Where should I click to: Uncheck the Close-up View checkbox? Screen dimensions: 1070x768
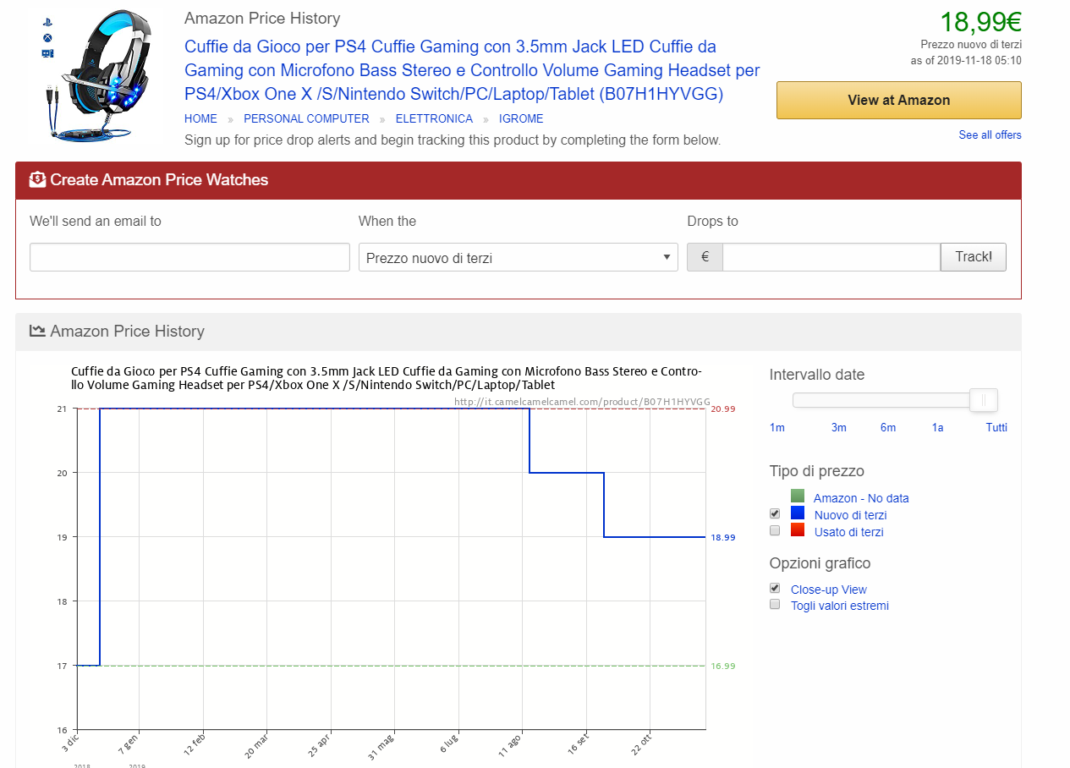coord(775,588)
